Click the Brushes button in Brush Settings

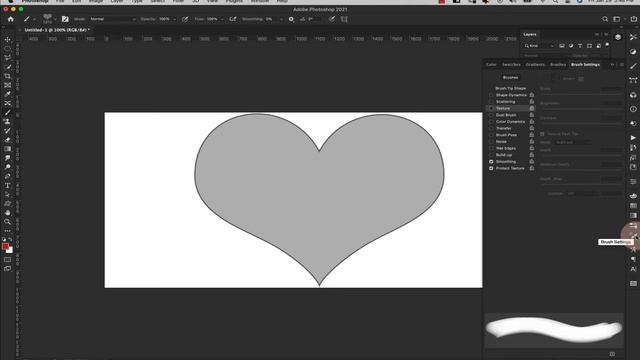(510, 77)
